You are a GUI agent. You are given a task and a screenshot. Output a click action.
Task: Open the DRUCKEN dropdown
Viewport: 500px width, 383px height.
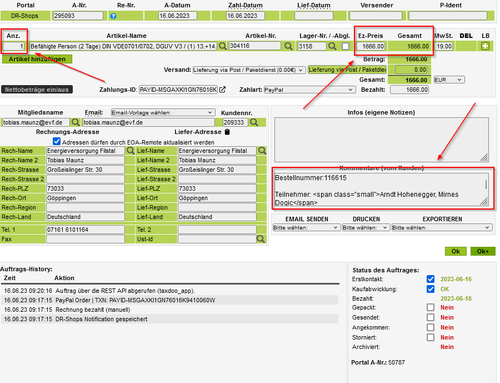366,227
